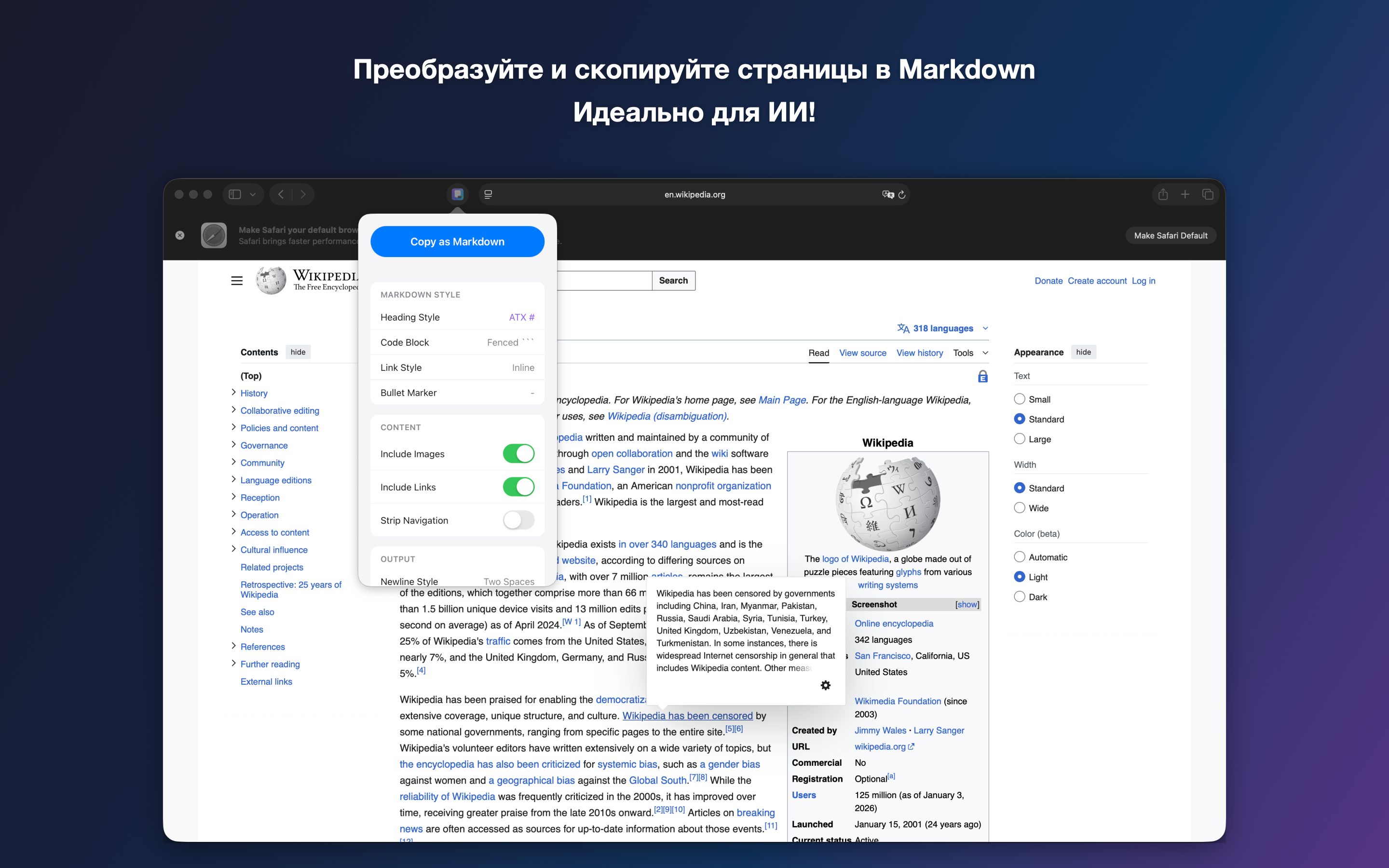Select the Wide width radio

tap(1020, 508)
